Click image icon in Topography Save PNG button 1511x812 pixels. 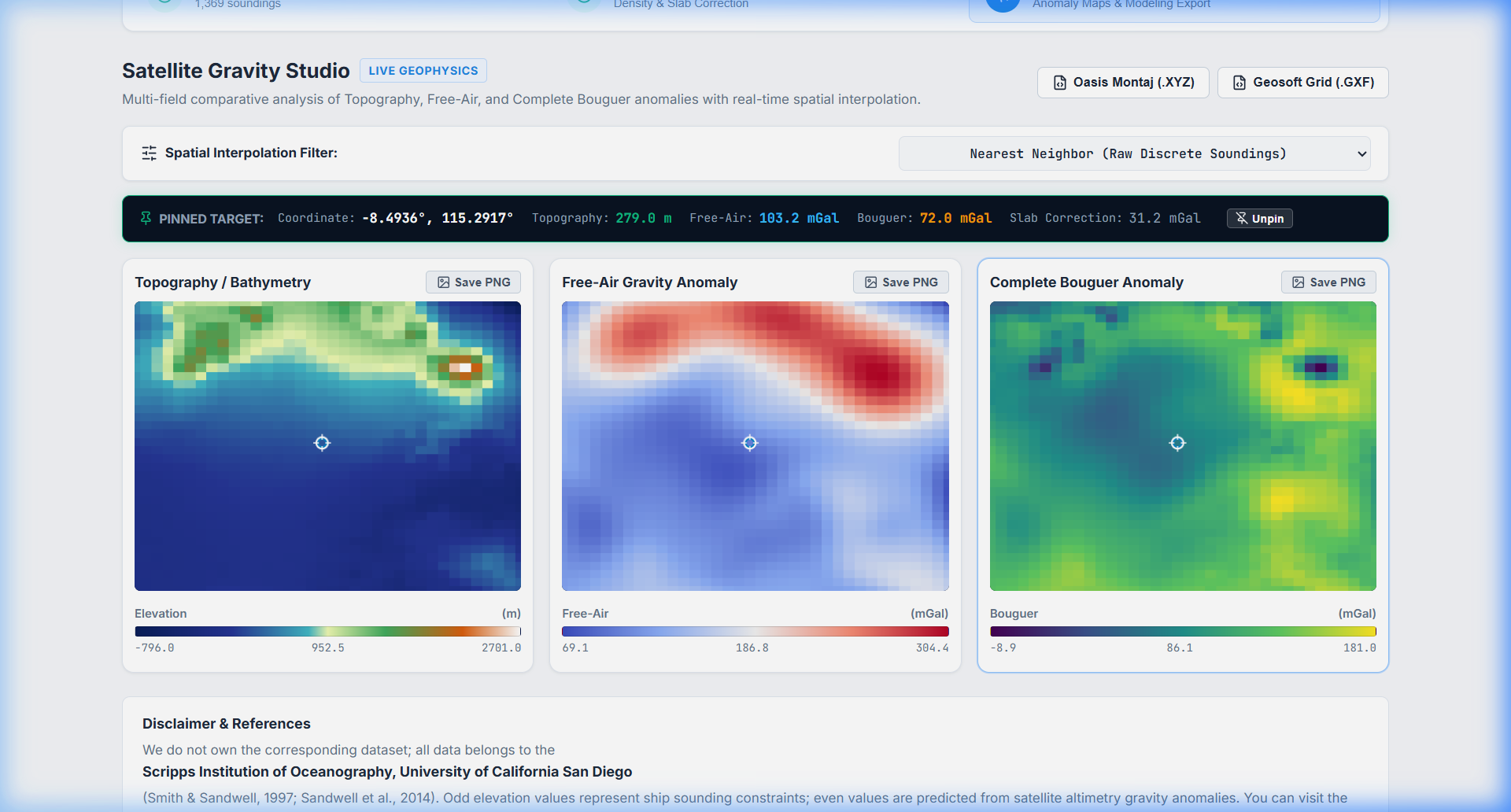[444, 282]
